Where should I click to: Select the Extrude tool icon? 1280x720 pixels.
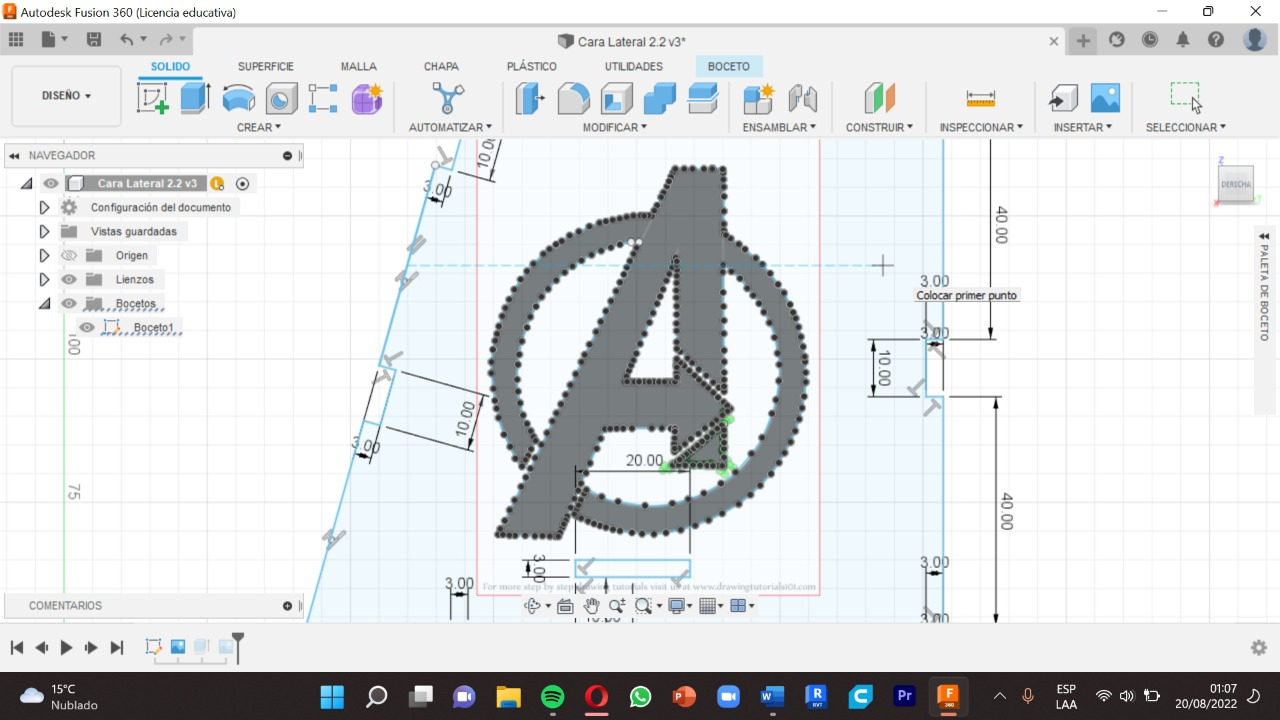tap(195, 98)
